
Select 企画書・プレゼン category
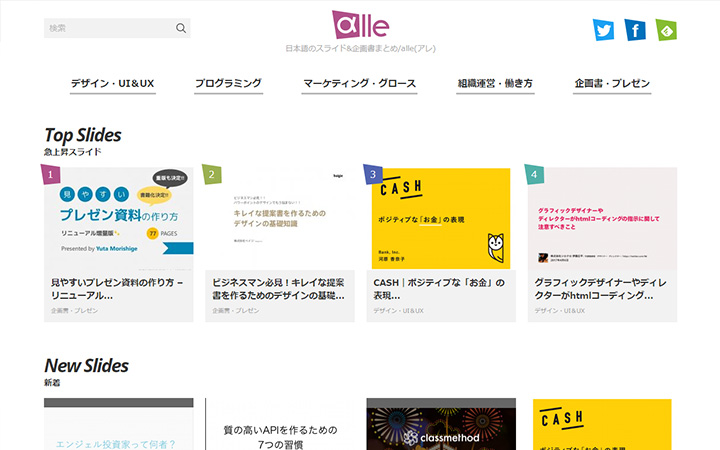tap(613, 84)
